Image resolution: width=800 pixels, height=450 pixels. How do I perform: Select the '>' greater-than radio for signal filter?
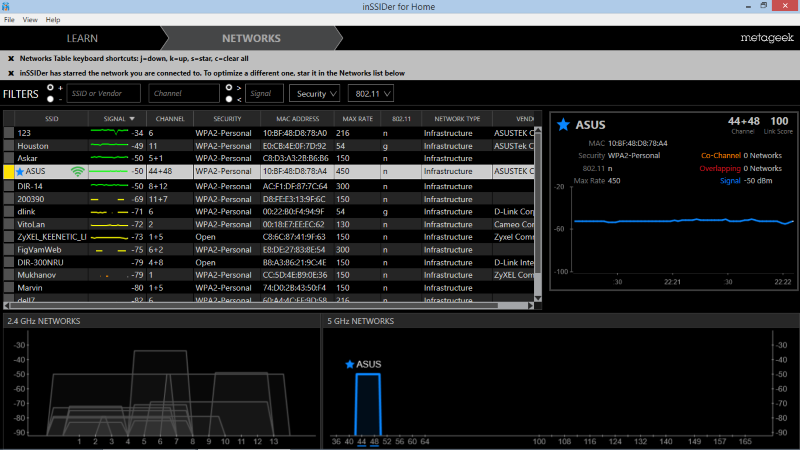tap(230, 88)
